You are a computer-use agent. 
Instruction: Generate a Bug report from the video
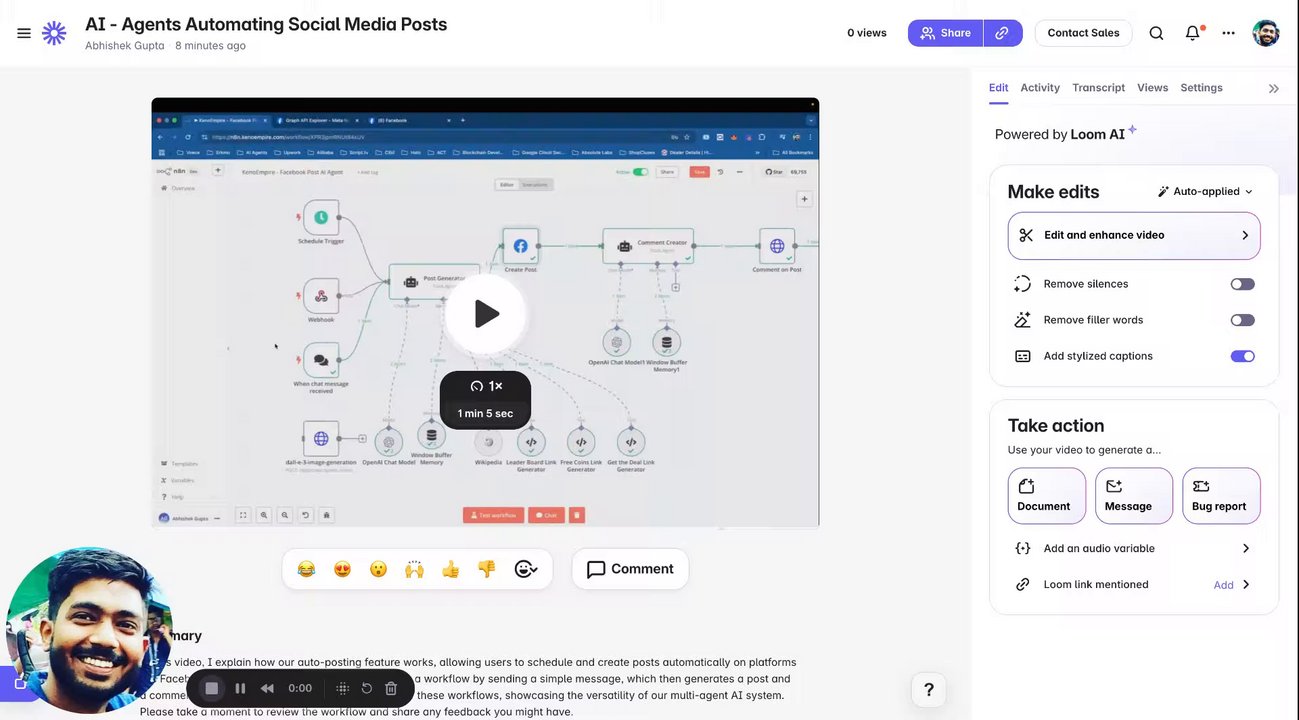point(1221,496)
